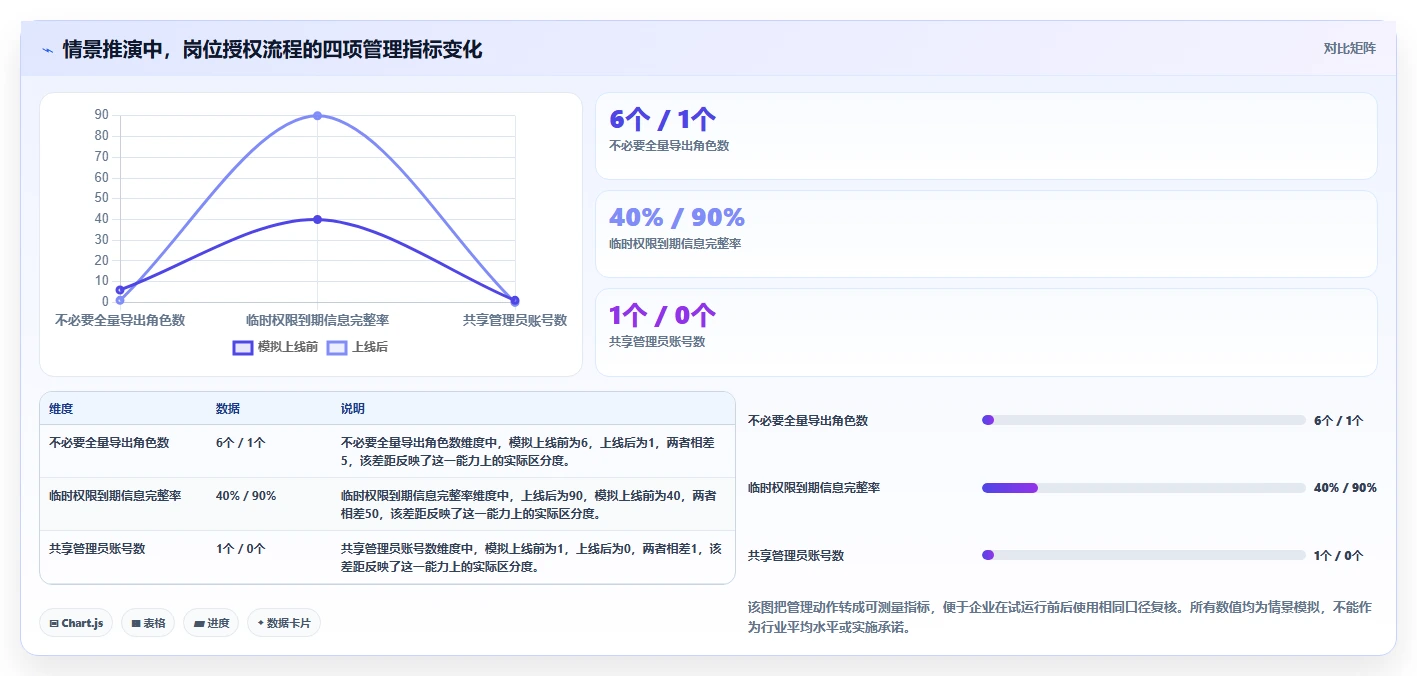Click the card title 情景推演中 heading
Viewport: 1417px width, 676px height.
[273, 49]
